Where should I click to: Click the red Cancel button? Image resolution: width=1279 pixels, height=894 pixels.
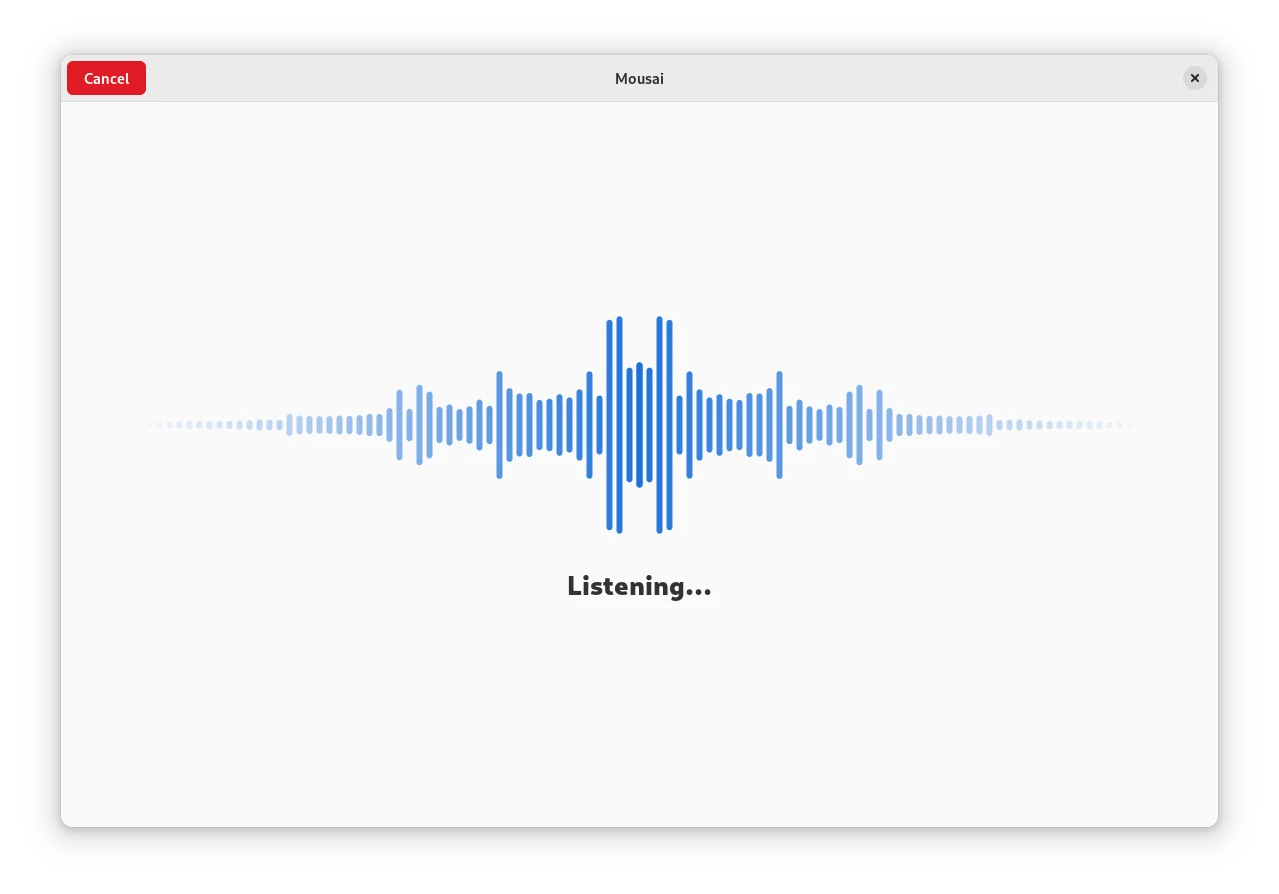tap(106, 78)
